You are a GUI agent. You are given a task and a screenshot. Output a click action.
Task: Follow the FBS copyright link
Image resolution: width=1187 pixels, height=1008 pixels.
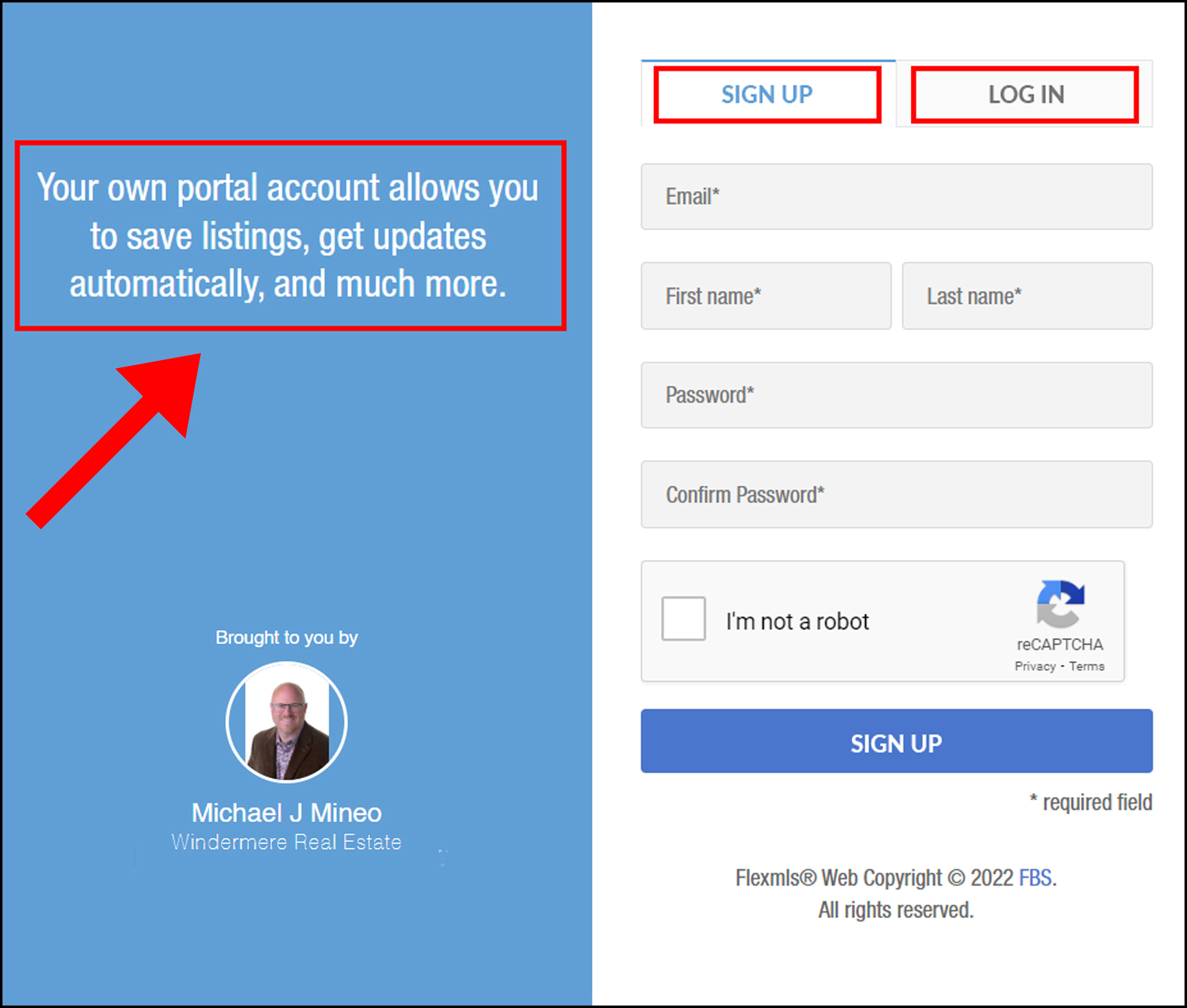tap(1035, 878)
